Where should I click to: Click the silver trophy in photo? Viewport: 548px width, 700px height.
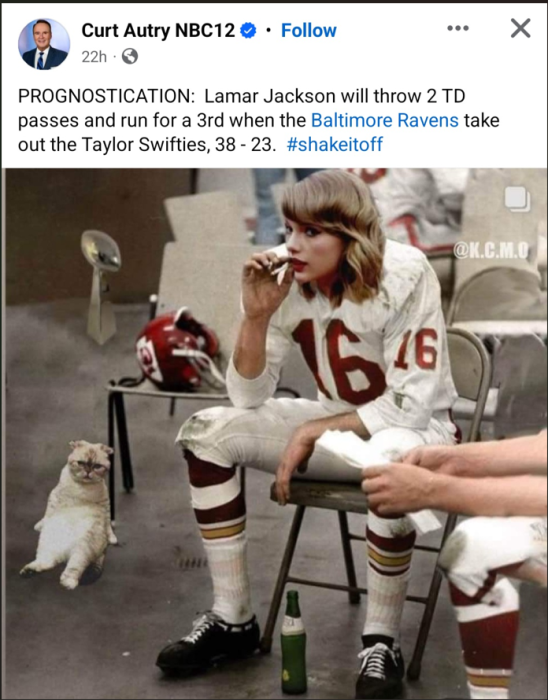[101, 287]
